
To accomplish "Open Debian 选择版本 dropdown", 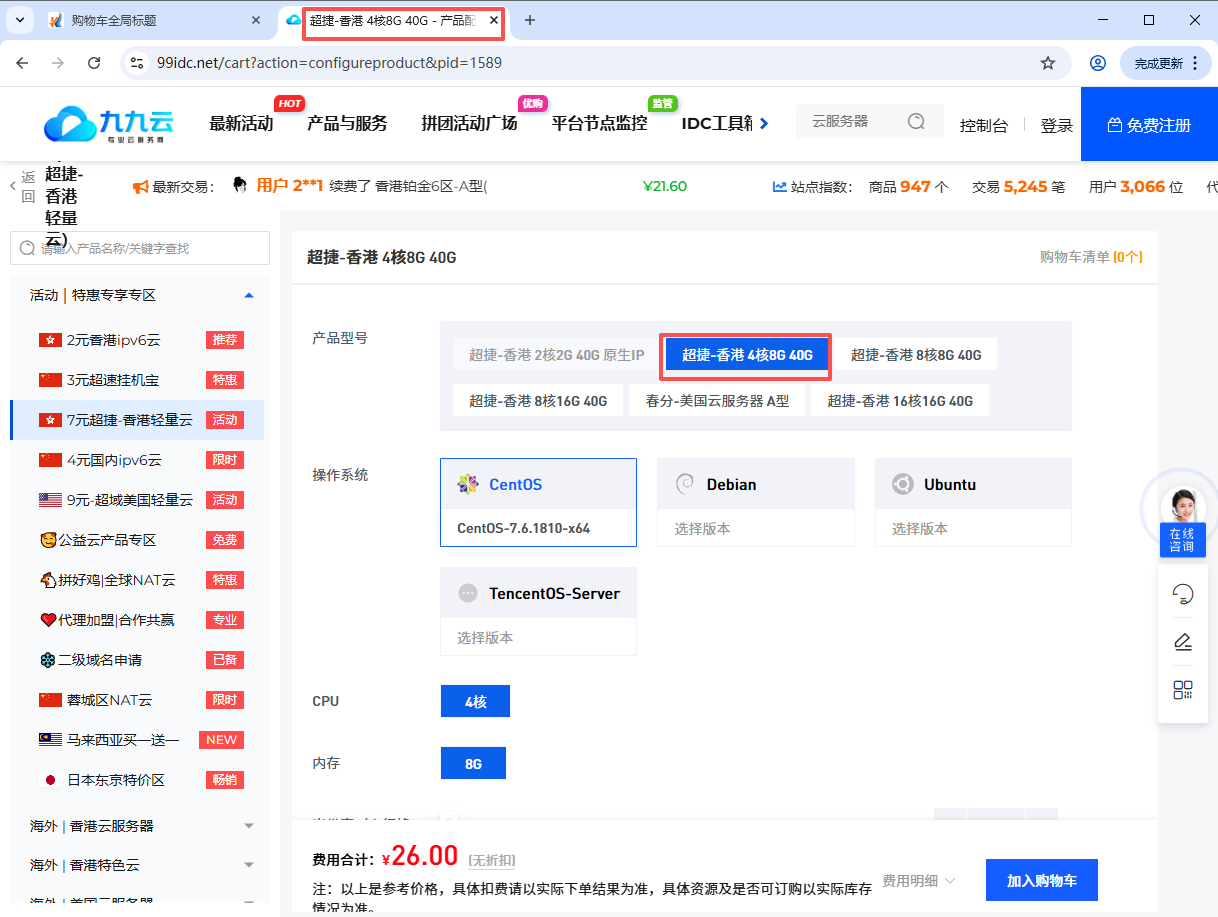I will [x=756, y=528].
